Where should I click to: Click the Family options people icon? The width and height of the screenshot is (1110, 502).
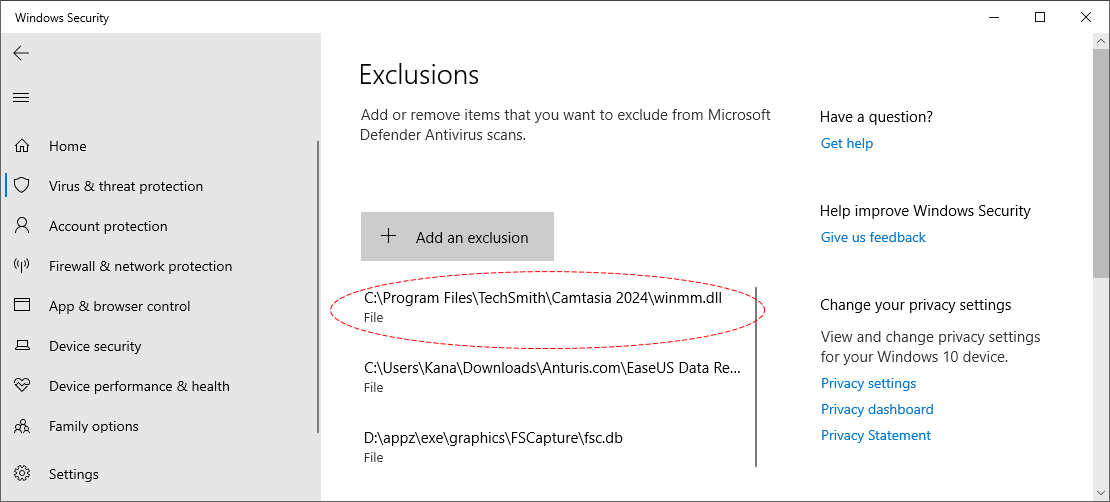pyautogui.click(x=22, y=426)
